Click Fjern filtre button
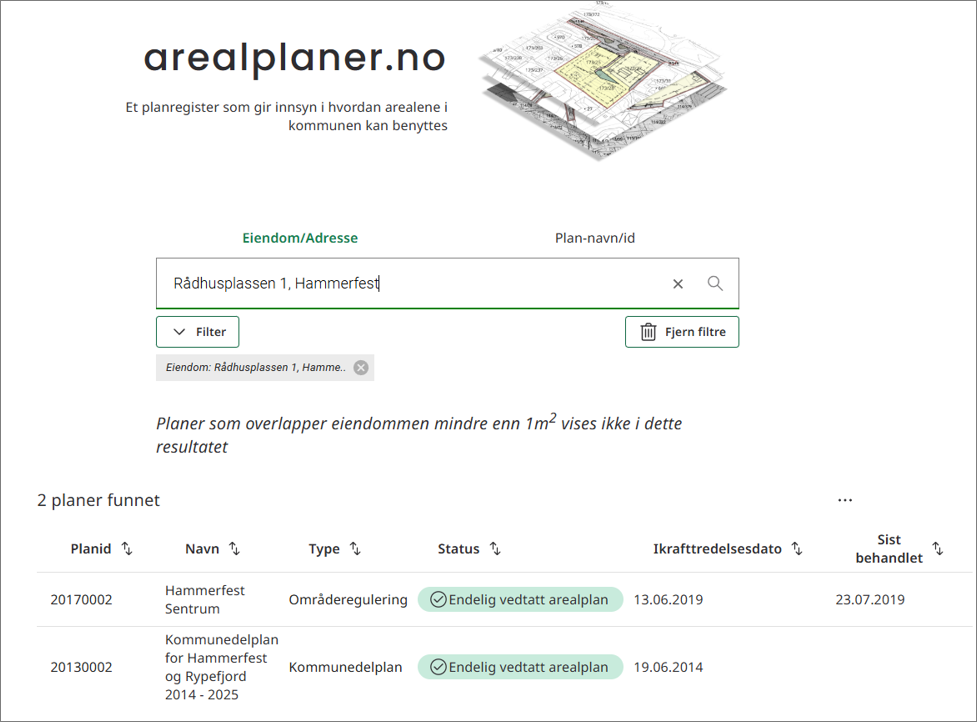This screenshot has height=722, width=977. click(682, 332)
